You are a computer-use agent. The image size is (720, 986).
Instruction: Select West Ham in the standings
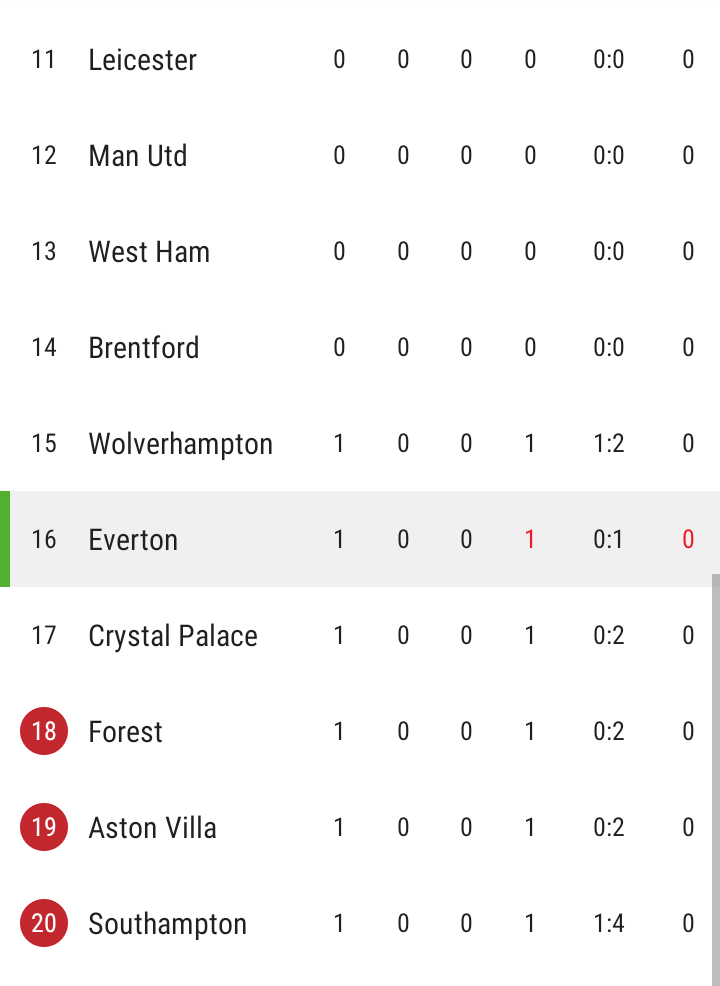click(360, 252)
